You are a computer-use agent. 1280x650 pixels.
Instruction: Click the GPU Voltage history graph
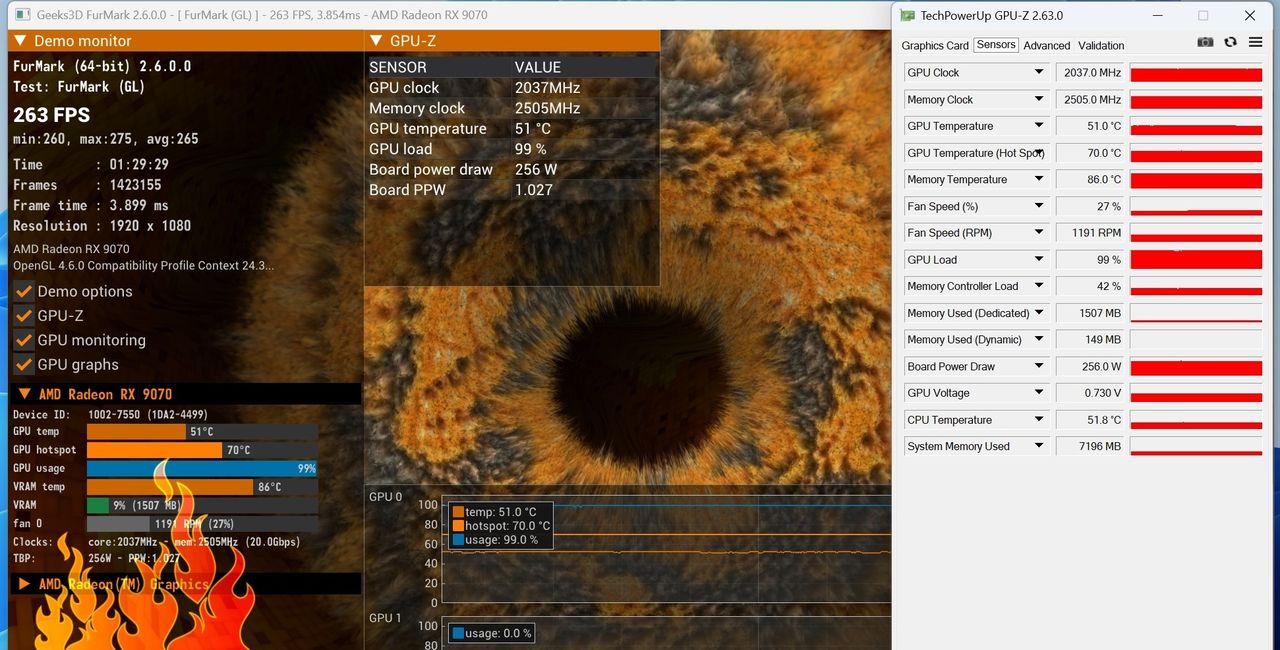(x=1196, y=393)
